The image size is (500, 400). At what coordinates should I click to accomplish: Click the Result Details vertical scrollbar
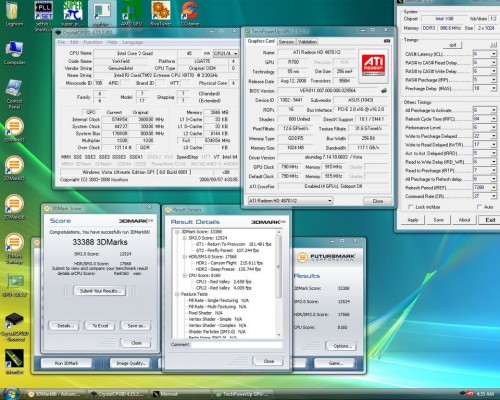click(279, 283)
